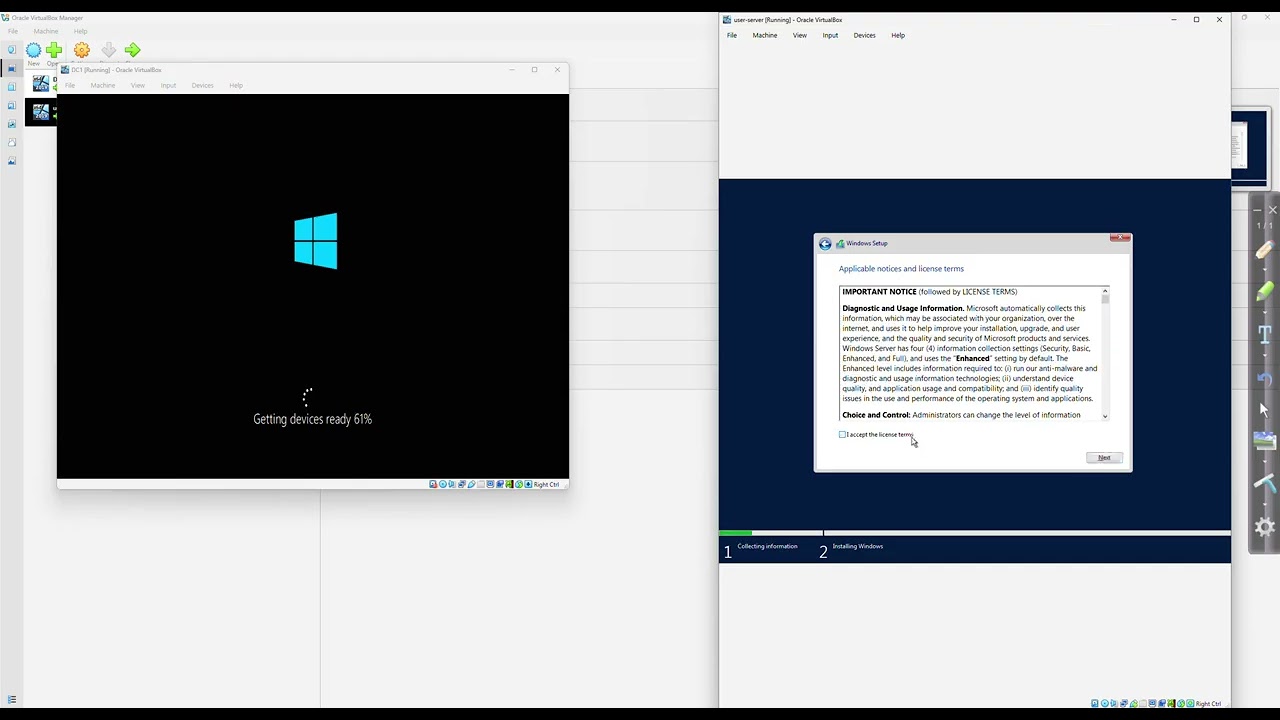Open Devices menu in DC1 window
The image size is (1280, 720).
point(203,85)
